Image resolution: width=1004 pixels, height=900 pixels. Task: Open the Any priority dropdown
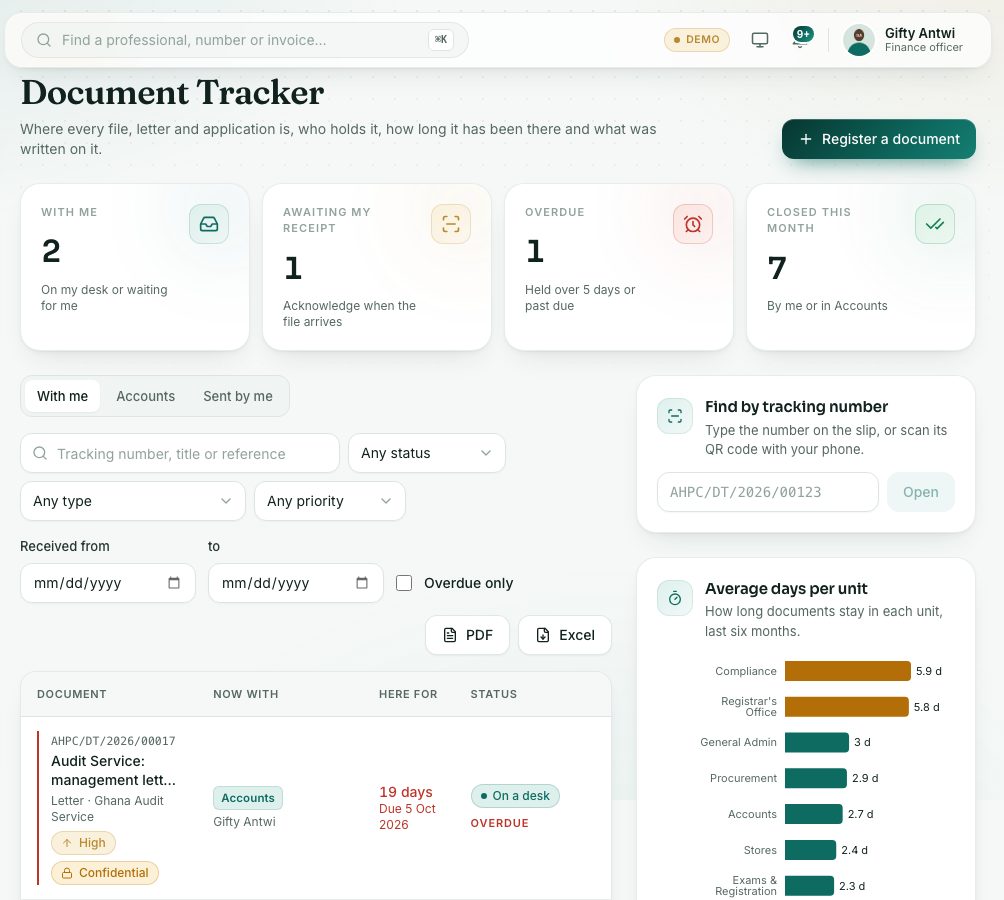(330, 501)
